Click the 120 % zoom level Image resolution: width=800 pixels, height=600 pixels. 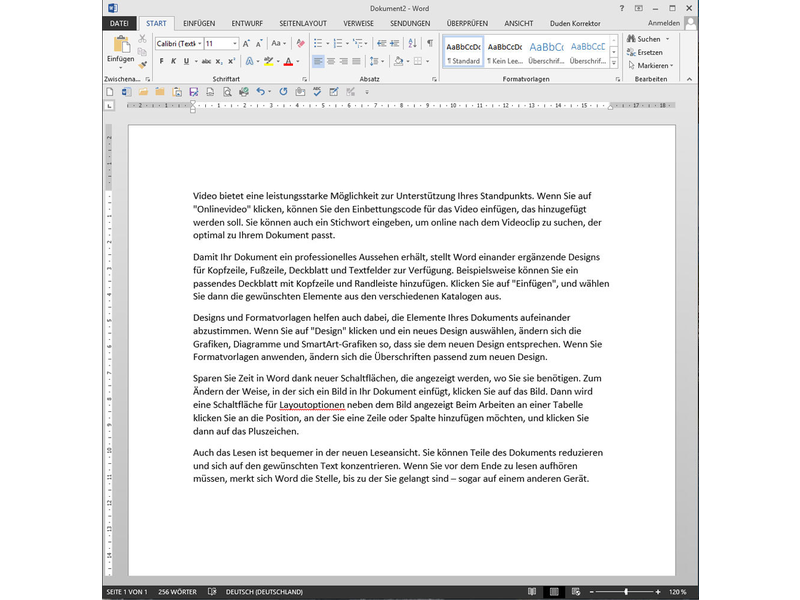tap(678, 592)
